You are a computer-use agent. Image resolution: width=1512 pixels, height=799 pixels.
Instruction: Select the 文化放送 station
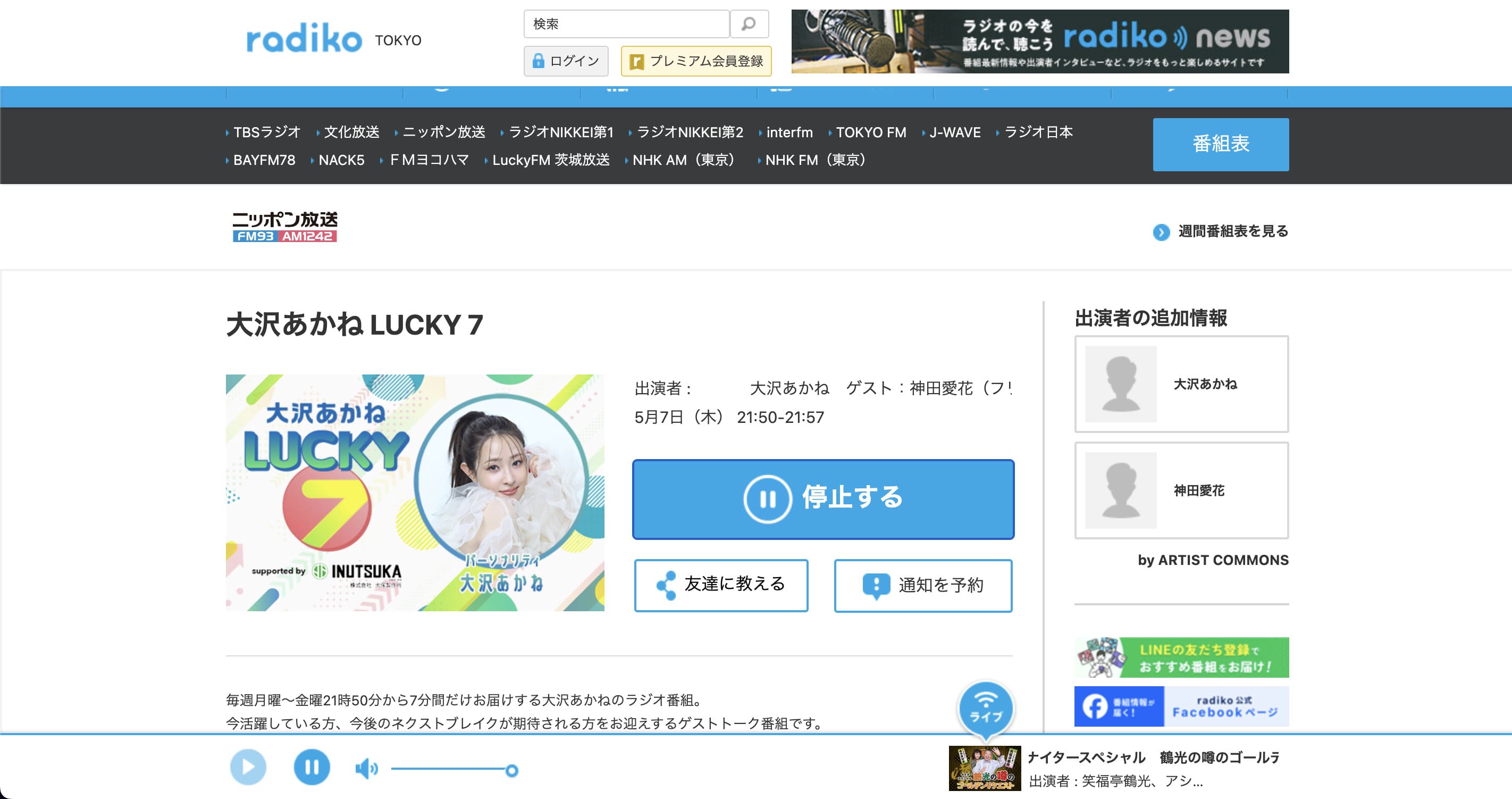coord(351,132)
